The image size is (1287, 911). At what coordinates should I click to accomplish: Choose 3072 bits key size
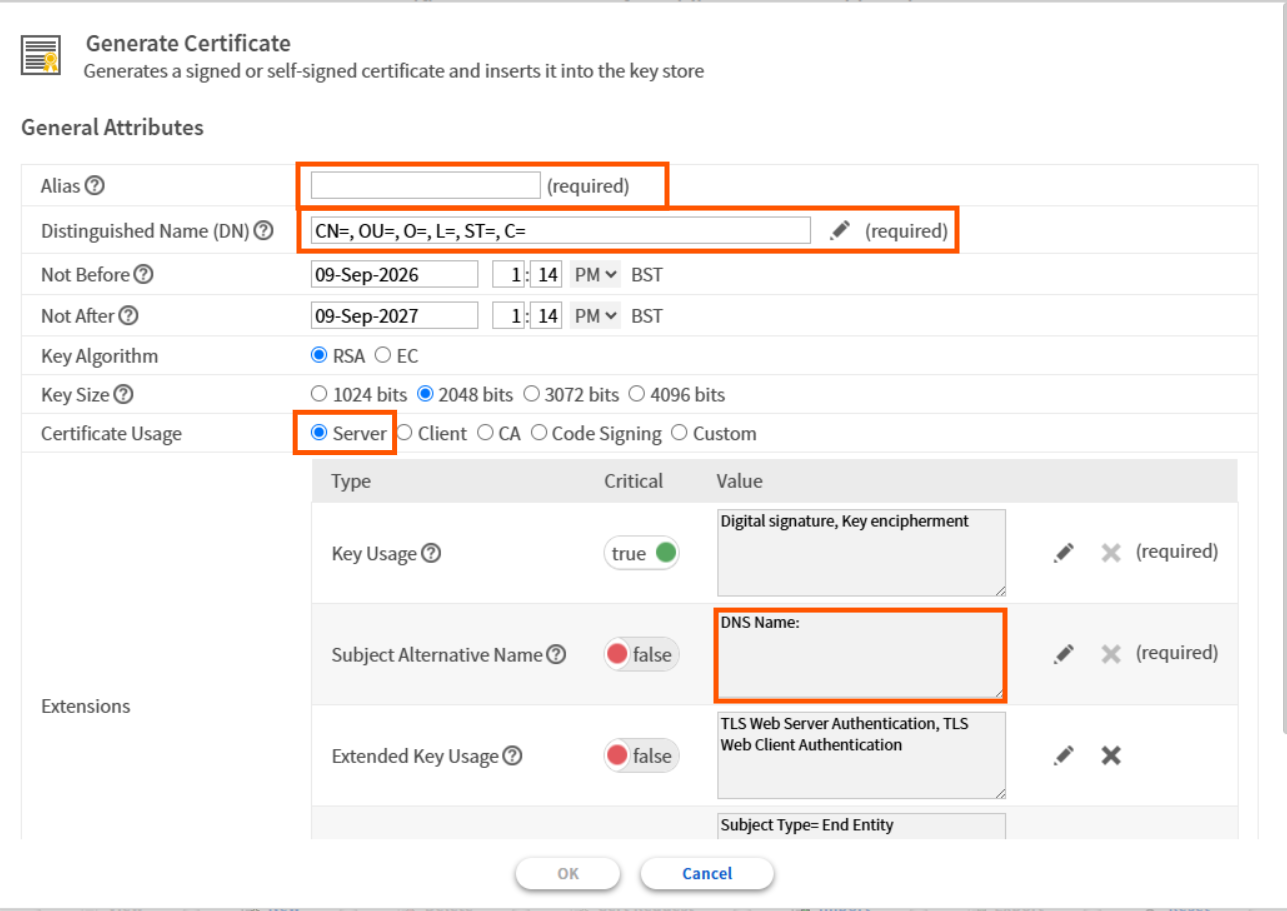(x=531, y=394)
